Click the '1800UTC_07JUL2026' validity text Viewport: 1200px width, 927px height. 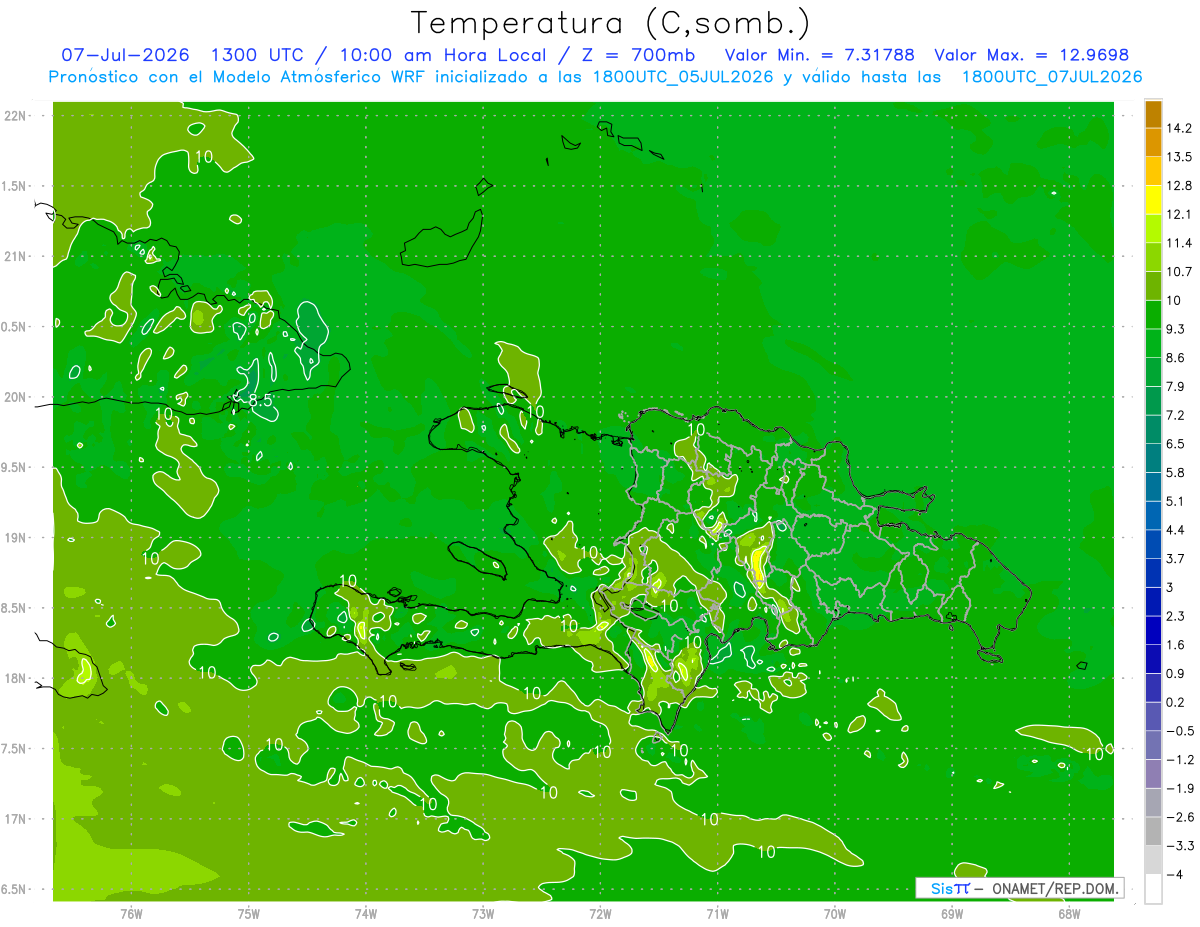1052,77
